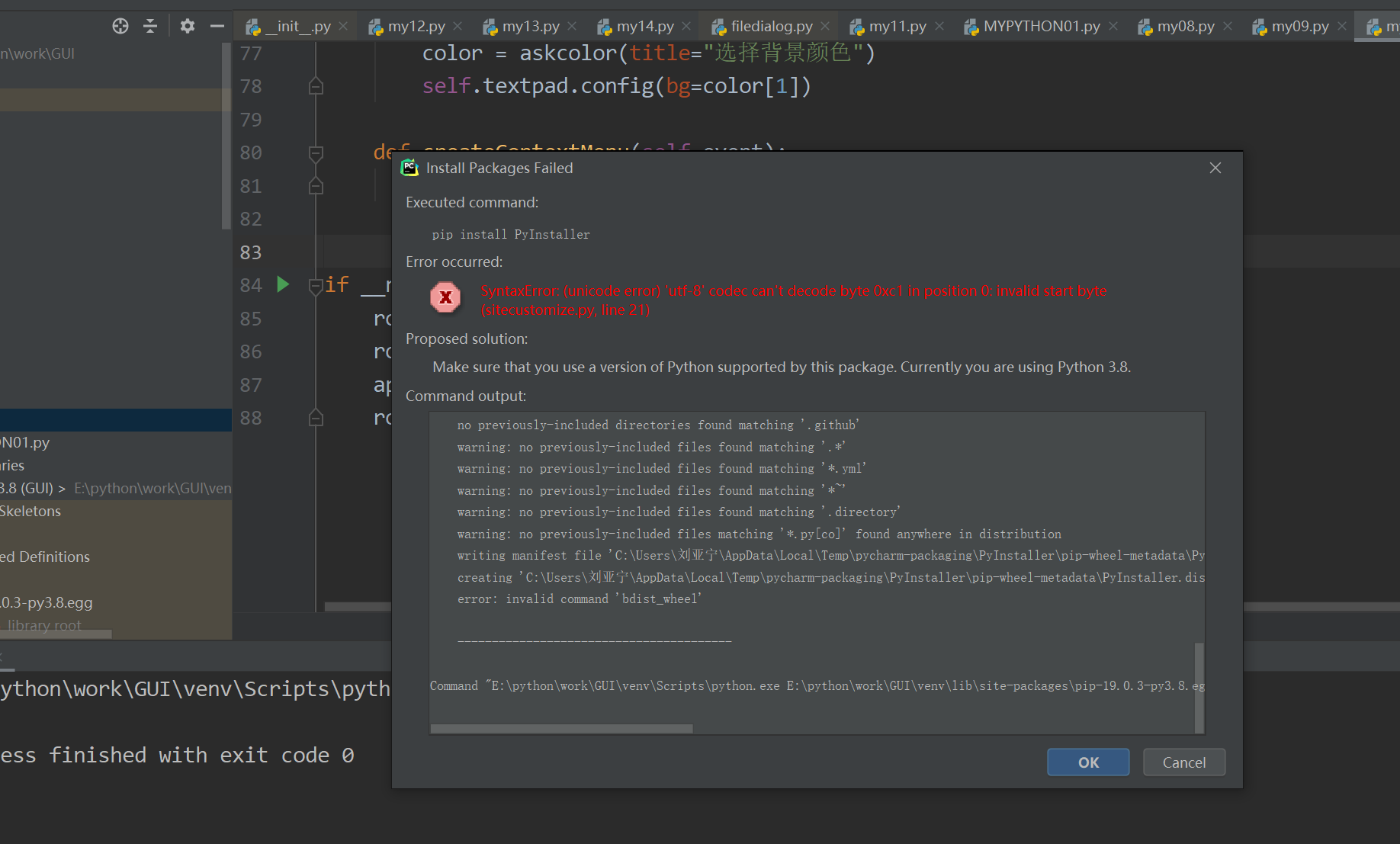Close the my09.py tab
Viewport: 1400px width, 844px height.
click(1342, 26)
